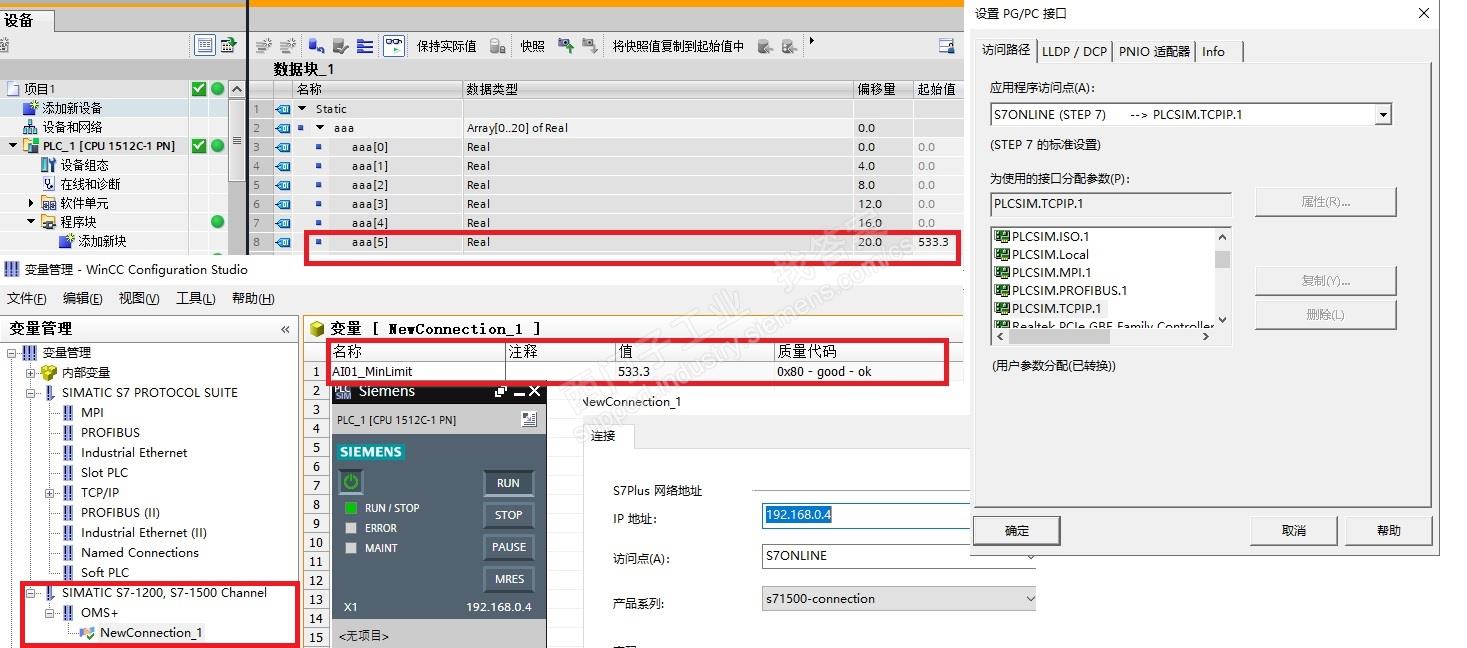Expand the 软件单元 node in project tree
The height and width of the screenshot is (648, 1467).
31,203
